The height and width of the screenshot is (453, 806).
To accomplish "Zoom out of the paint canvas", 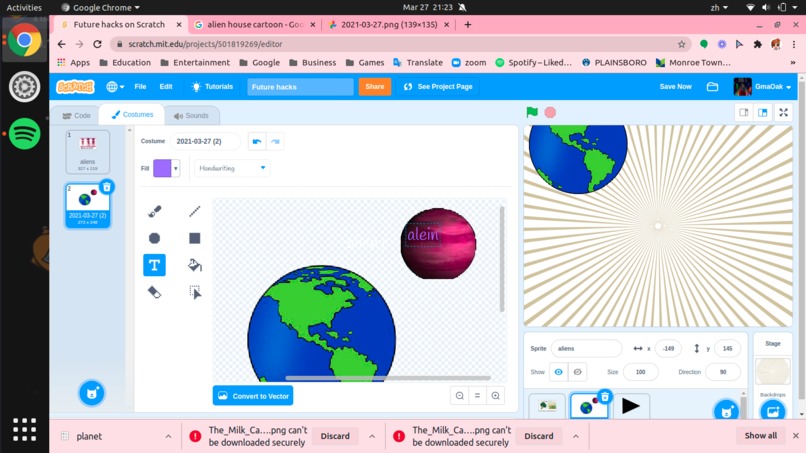I will click(460, 396).
